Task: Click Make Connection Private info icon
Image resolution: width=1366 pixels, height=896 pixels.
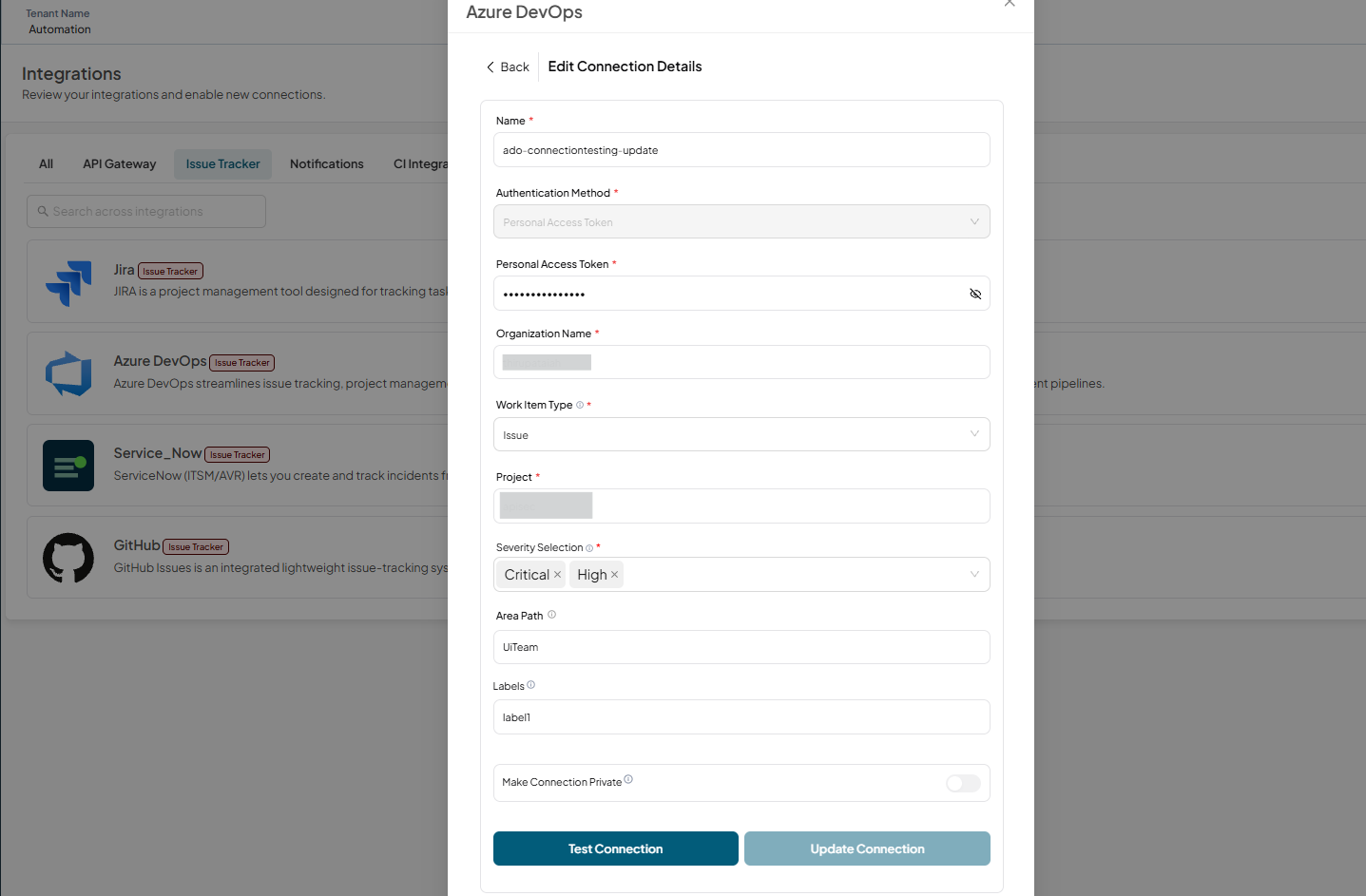Action: pos(628,780)
